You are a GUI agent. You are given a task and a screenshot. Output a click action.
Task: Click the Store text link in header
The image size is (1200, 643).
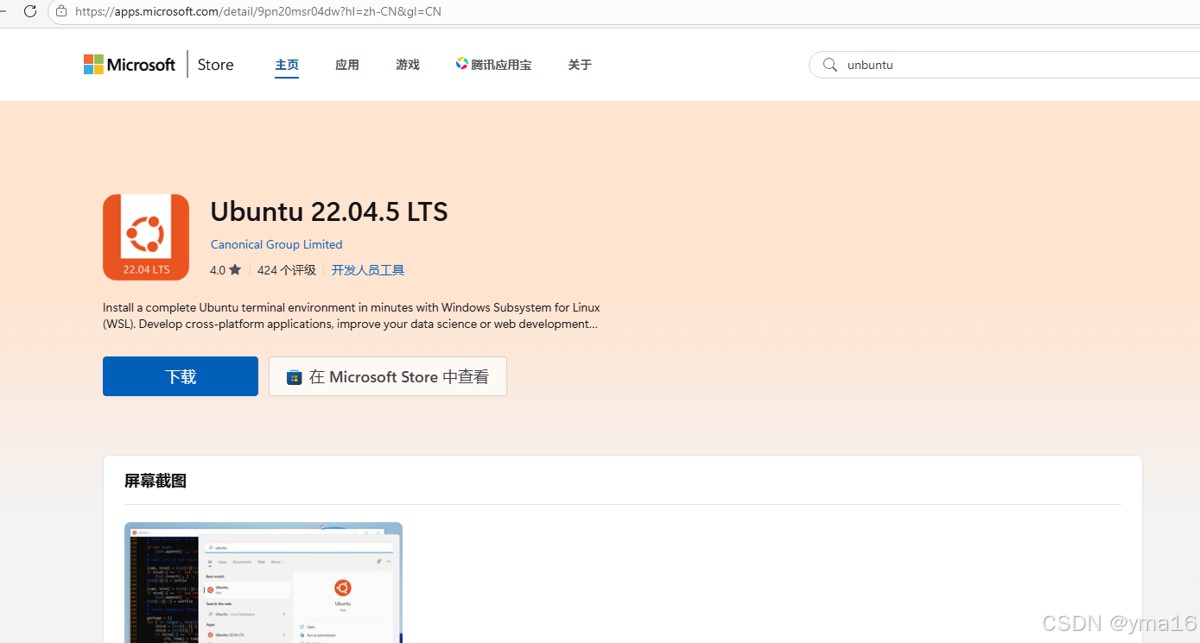click(x=215, y=64)
